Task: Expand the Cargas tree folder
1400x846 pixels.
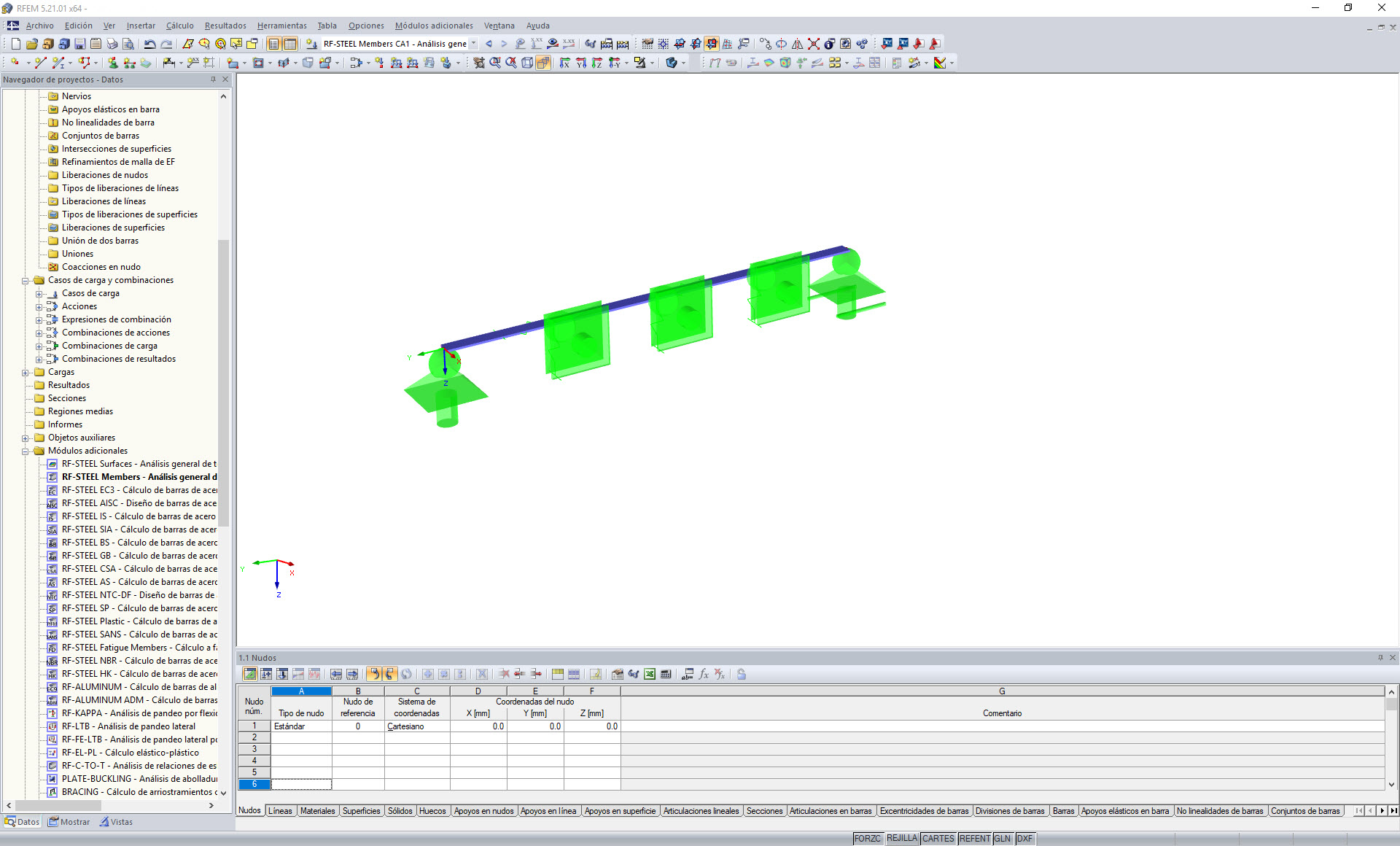Action: pyautogui.click(x=26, y=372)
